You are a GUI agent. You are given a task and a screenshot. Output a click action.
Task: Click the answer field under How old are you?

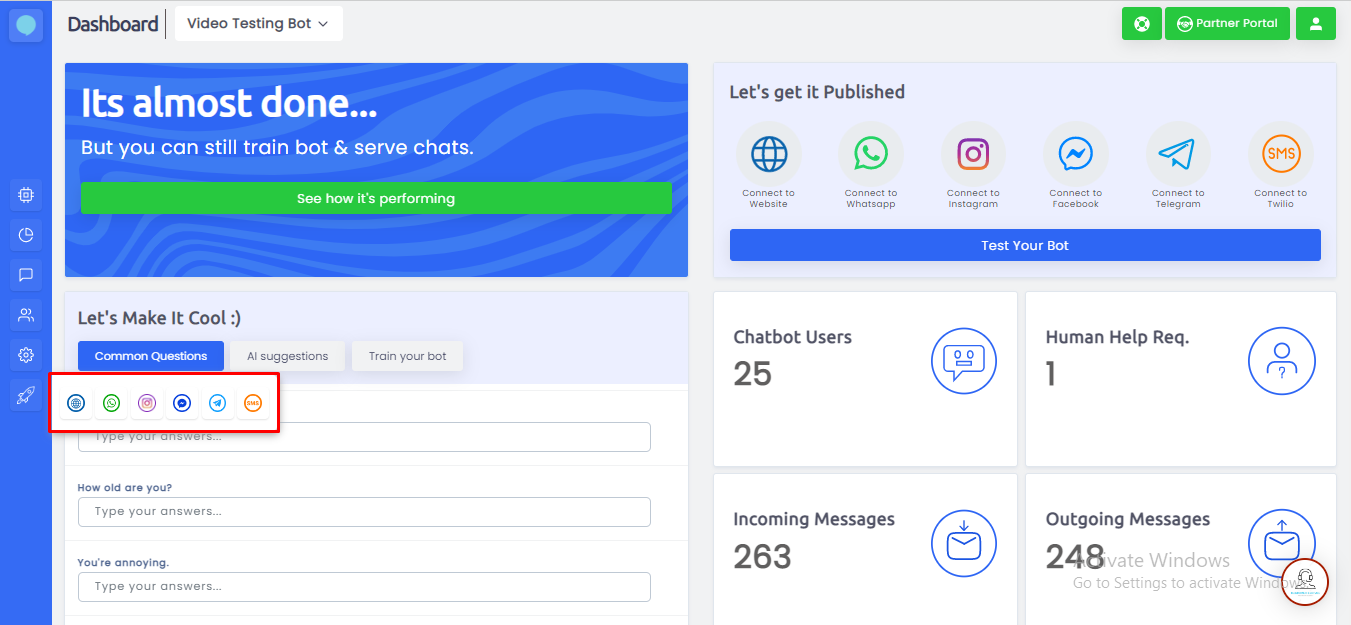click(364, 512)
